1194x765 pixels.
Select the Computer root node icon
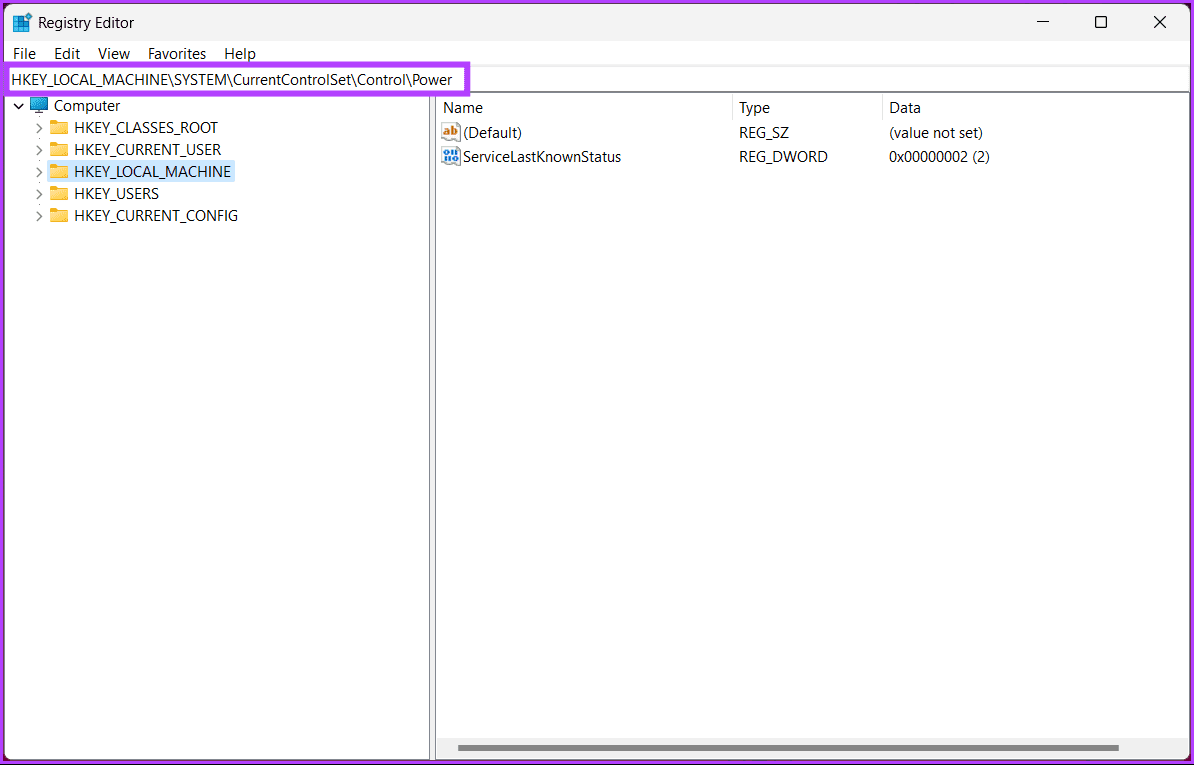pyautogui.click(x=39, y=106)
